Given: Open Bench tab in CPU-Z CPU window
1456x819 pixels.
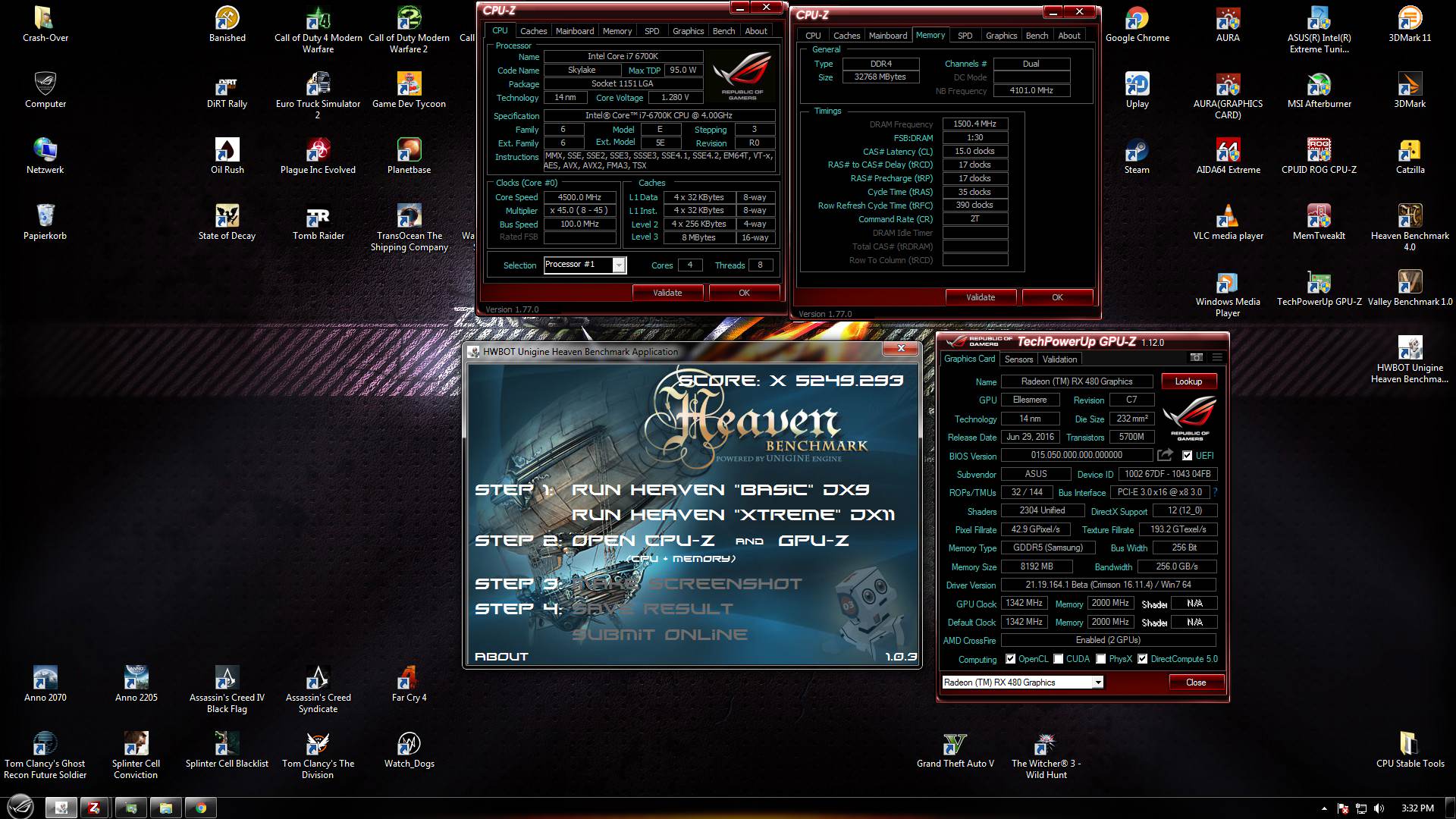Looking at the screenshot, I should pyautogui.click(x=723, y=31).
